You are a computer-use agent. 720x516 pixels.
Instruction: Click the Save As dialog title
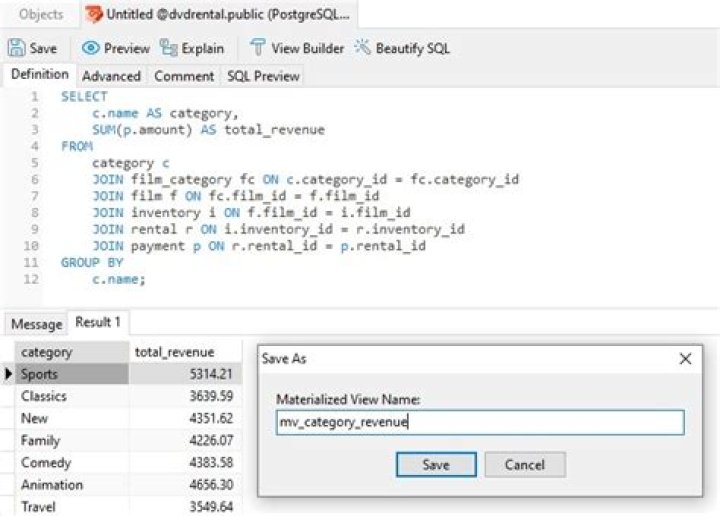[284, 359]
